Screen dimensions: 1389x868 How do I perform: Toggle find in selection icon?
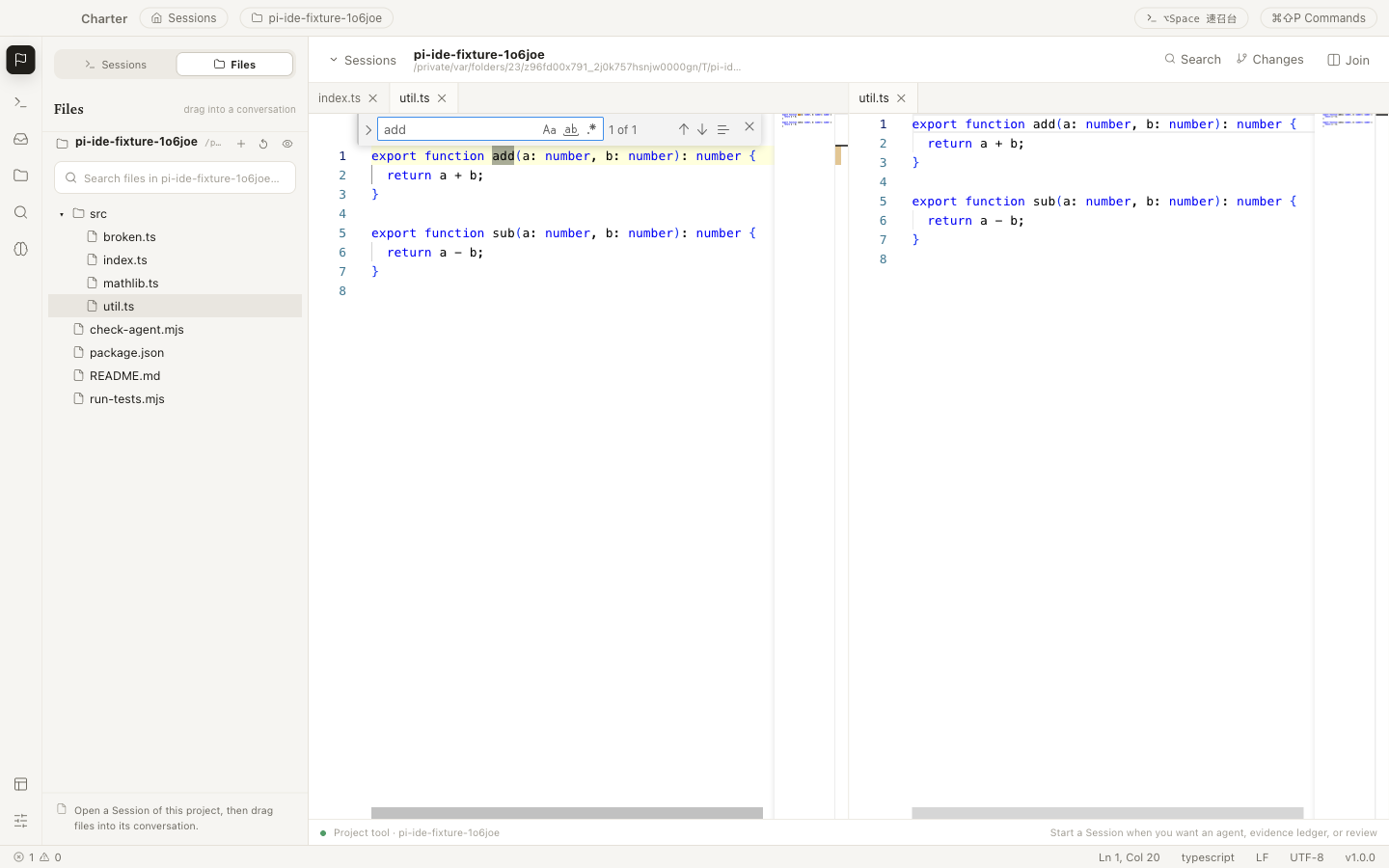point(722,129)
